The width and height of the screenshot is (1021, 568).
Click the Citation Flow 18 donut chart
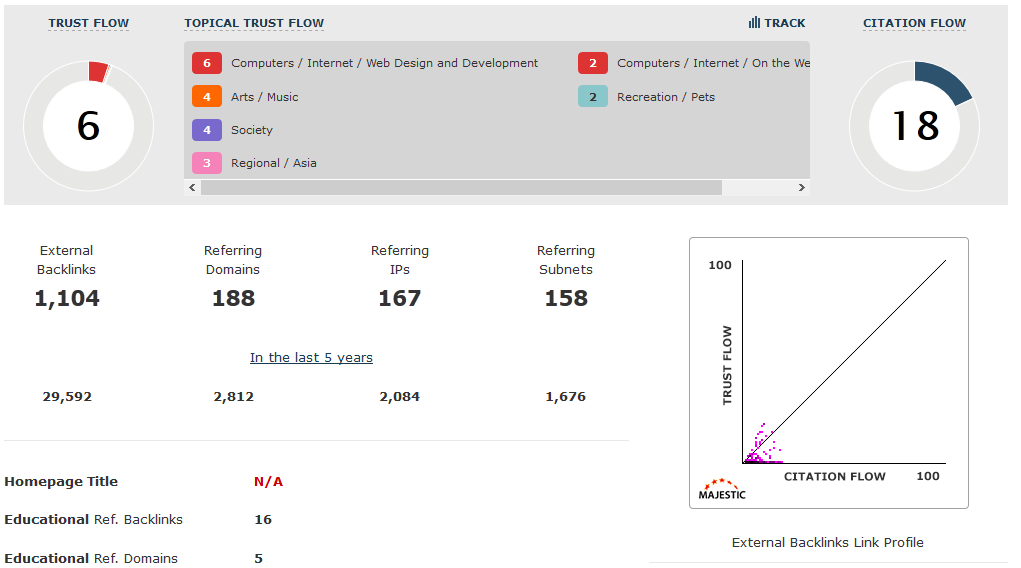(x=914, y=126)
